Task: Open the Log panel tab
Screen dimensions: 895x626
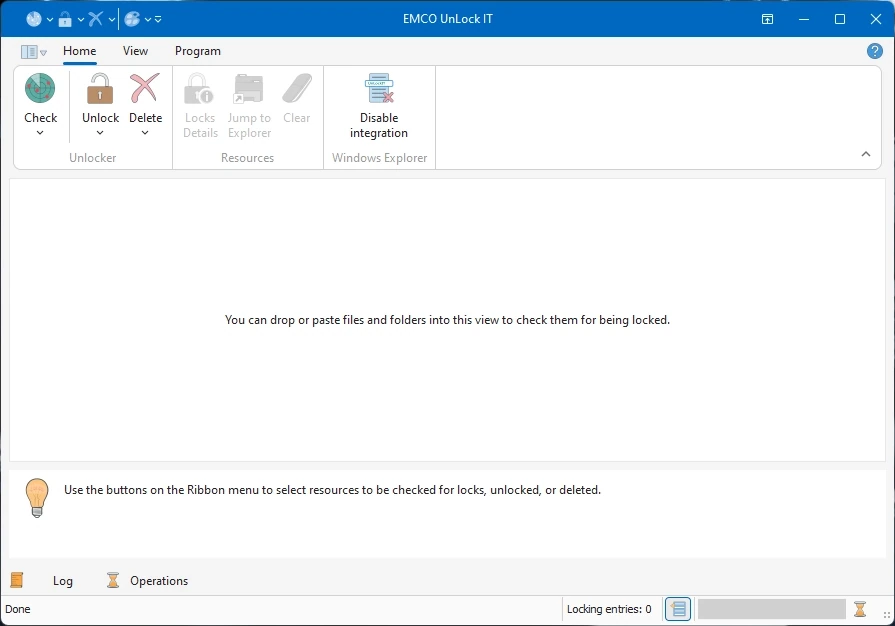Action: 63,580
